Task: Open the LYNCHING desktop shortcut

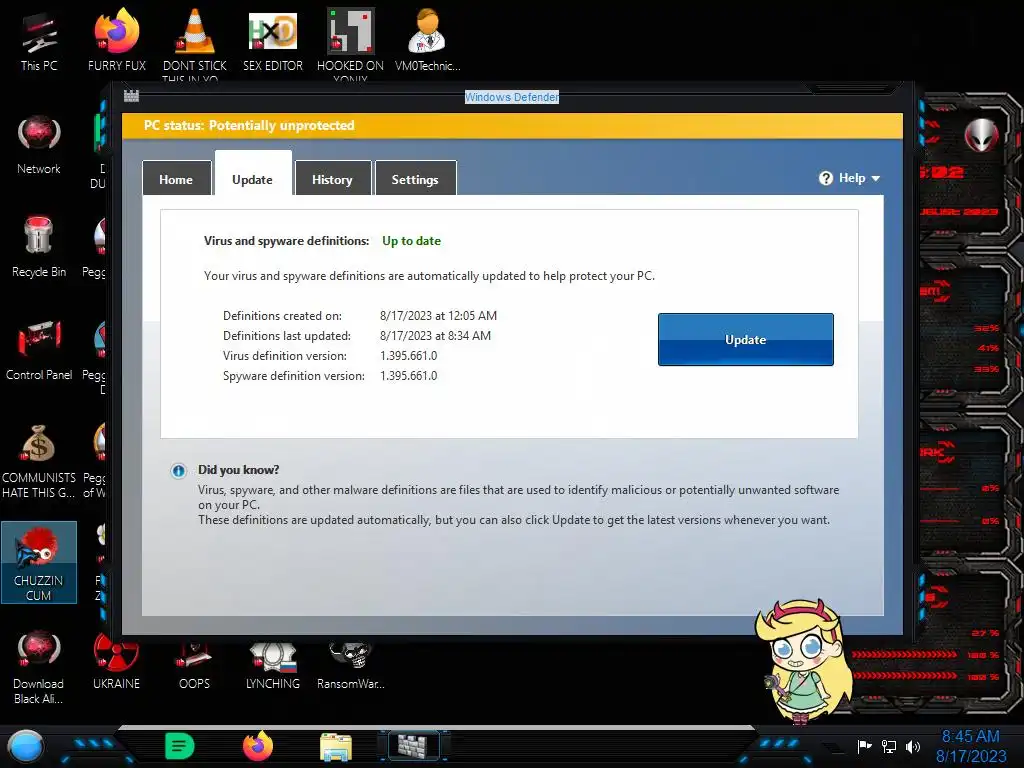Action: [272, 664]
